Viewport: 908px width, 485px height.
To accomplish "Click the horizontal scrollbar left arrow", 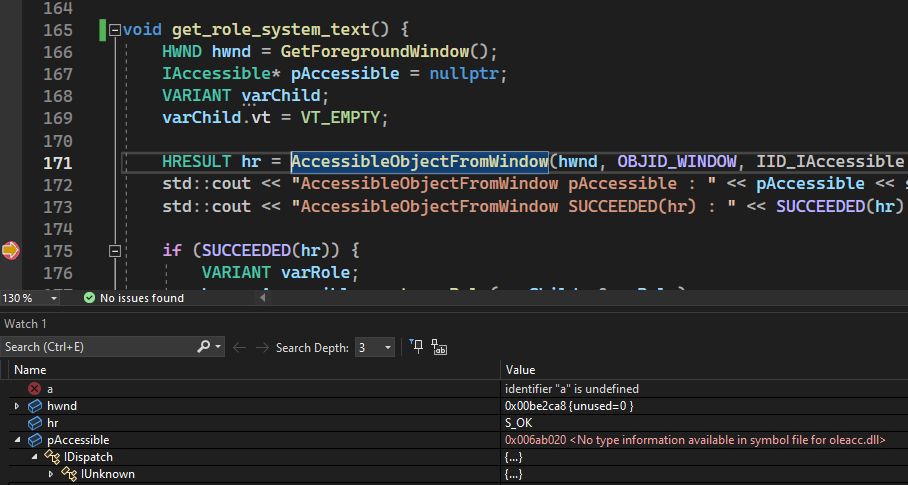I will (262, 298).
